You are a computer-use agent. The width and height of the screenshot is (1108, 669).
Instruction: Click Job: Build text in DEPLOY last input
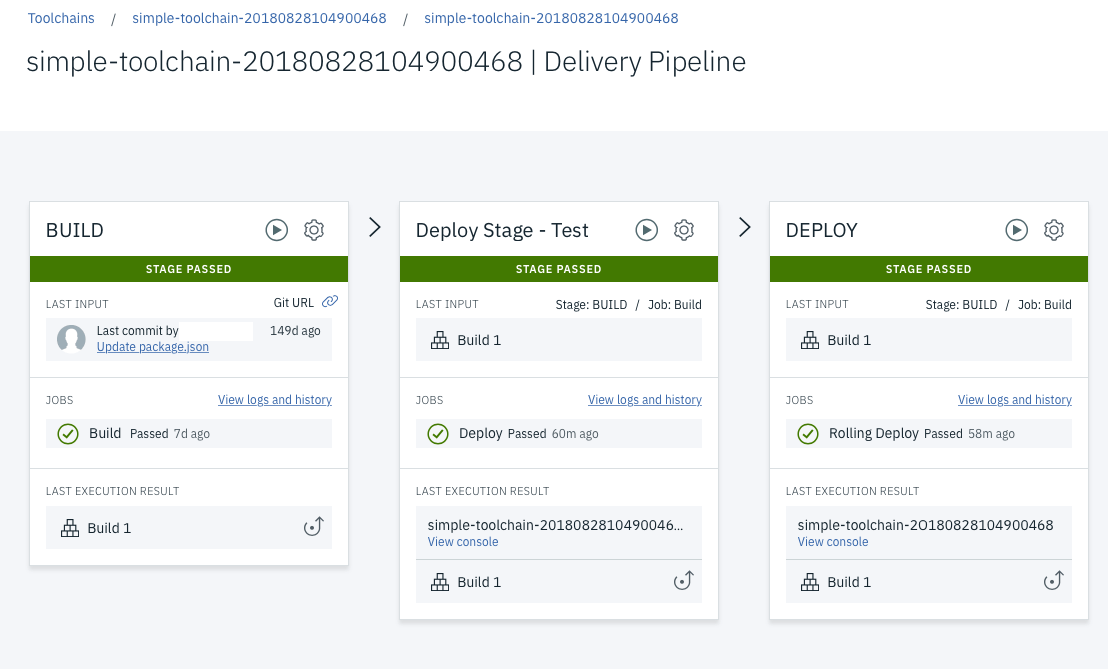[x=1044, y=305]
